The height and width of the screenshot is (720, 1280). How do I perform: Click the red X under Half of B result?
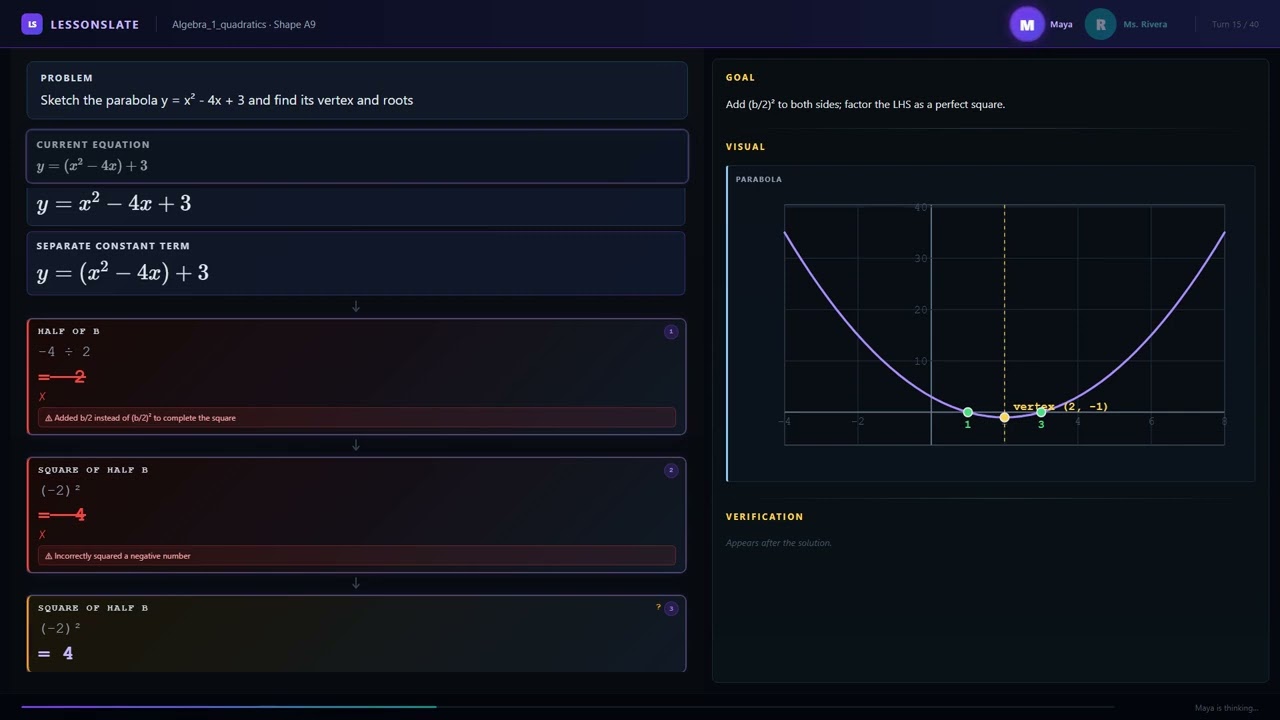pos(42,397)
